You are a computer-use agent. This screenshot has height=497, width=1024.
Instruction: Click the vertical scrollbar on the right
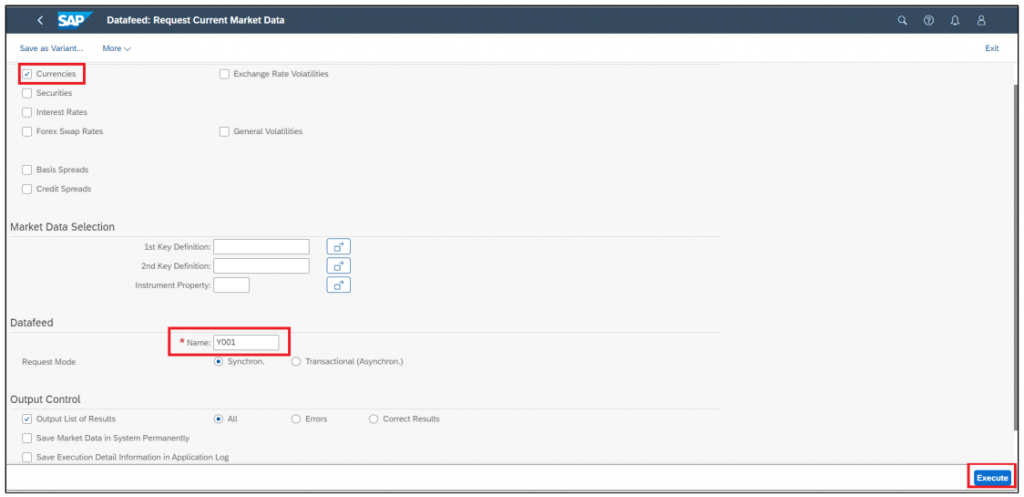1016,255
